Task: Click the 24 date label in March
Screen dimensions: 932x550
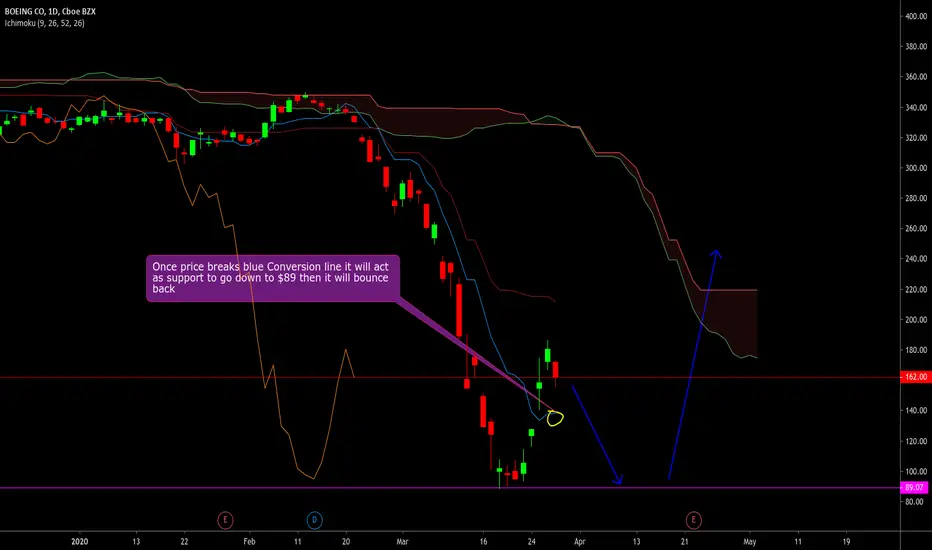Action: (x=531, y=542)
